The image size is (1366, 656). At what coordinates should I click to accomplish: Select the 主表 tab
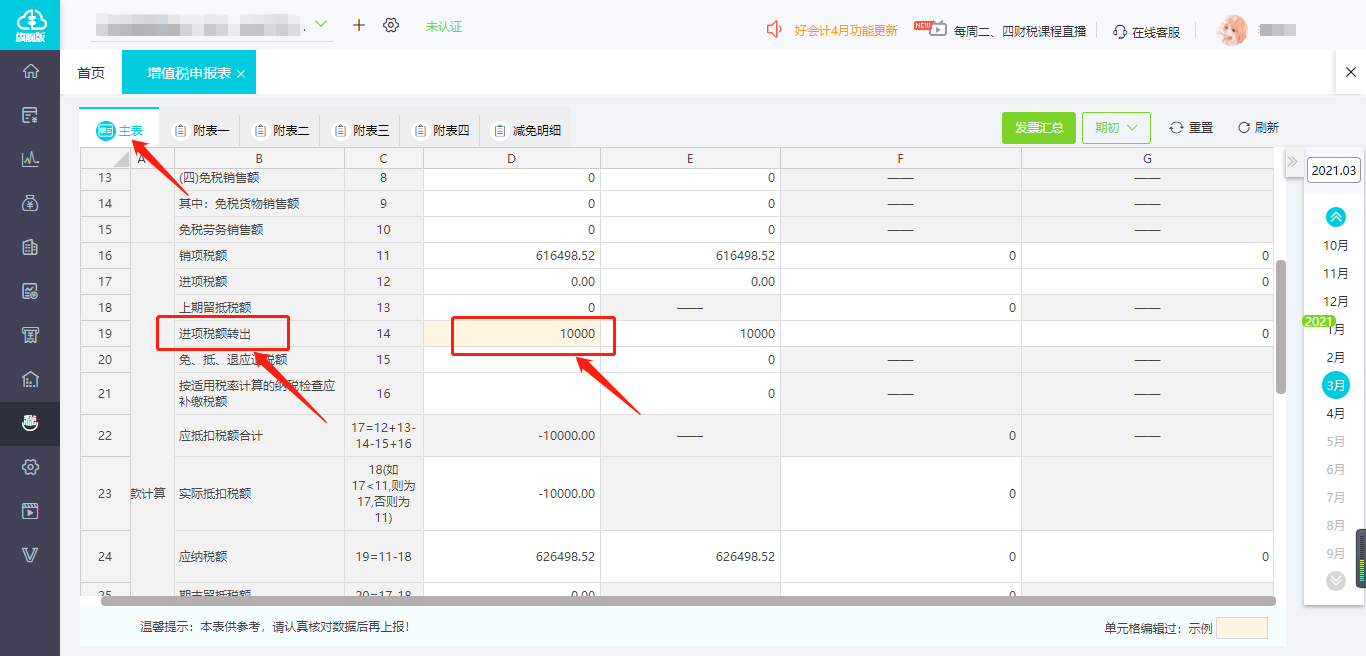click(120, 130)
